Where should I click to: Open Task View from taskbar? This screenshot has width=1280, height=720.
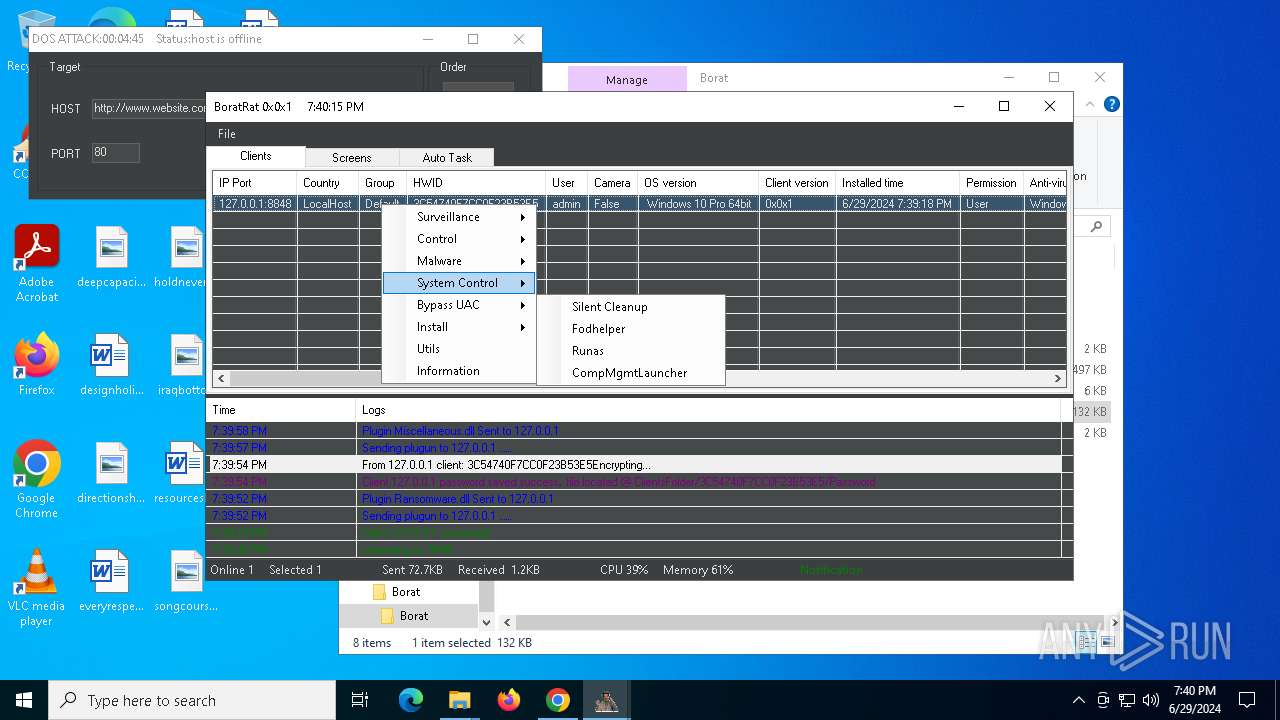[360, 700]
